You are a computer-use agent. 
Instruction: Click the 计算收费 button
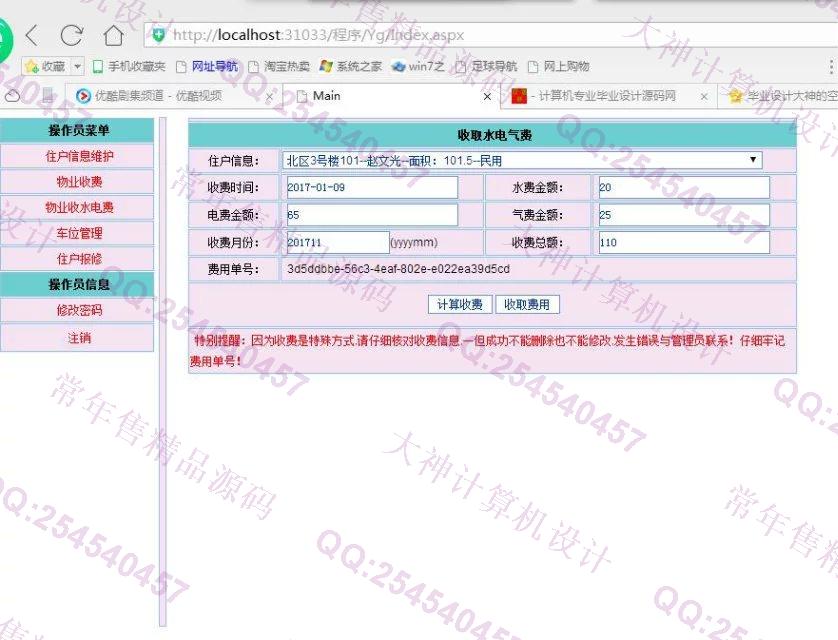(460, 305)
